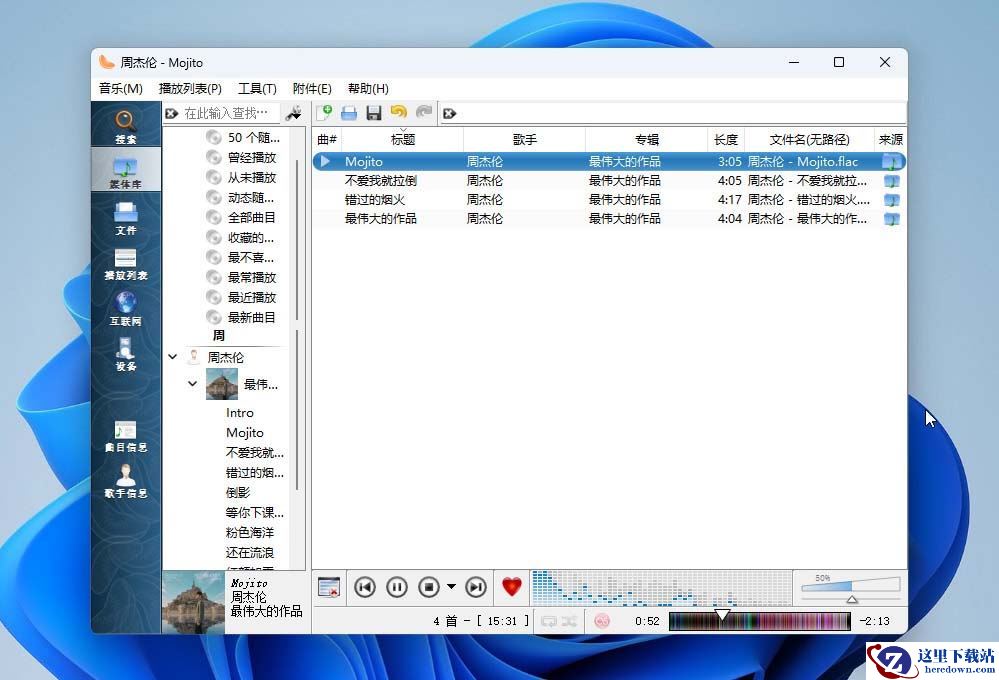
Task: Open the dropdown arrow beside stop button
Action: point(451,587)
